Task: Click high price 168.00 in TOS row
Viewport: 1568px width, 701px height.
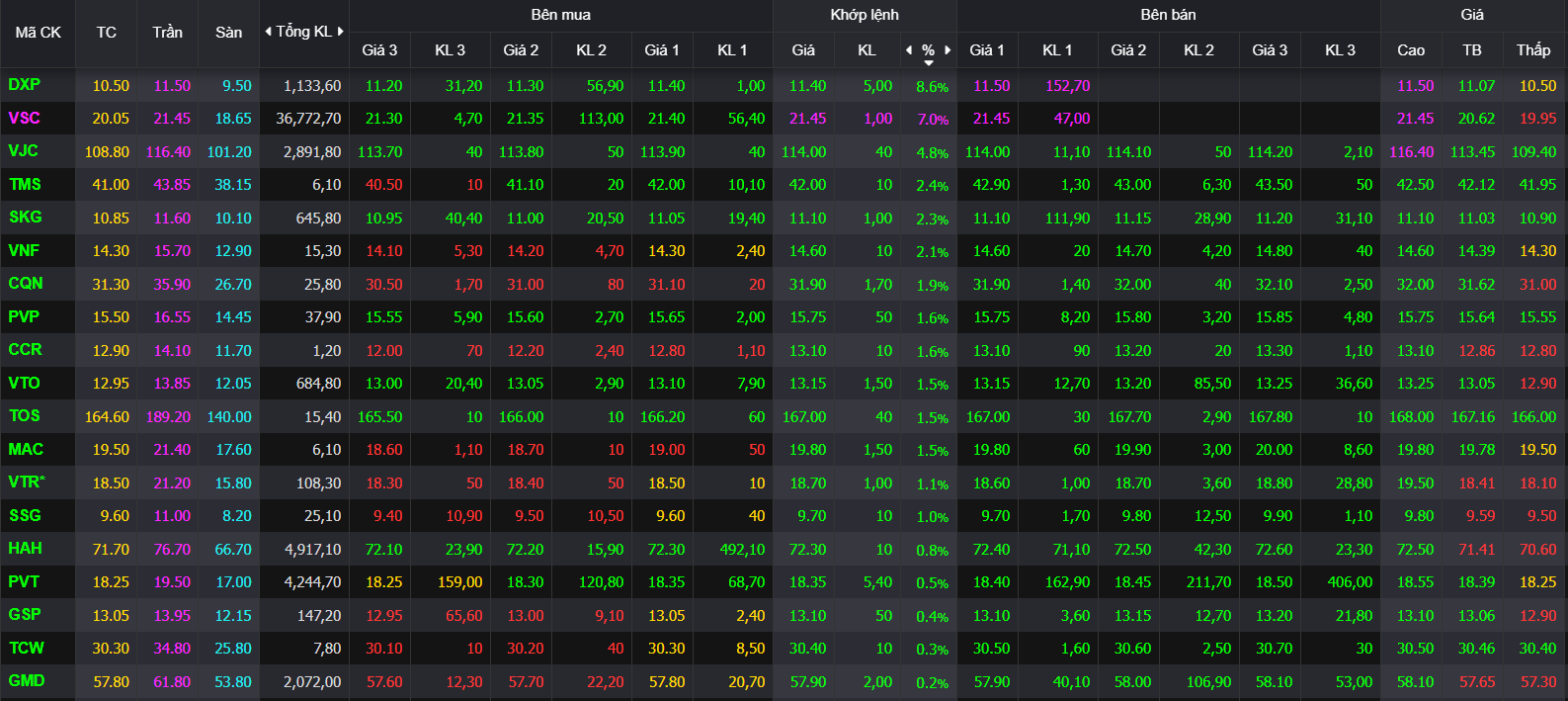Action: pyautogui.click(x=1411, y=417)
